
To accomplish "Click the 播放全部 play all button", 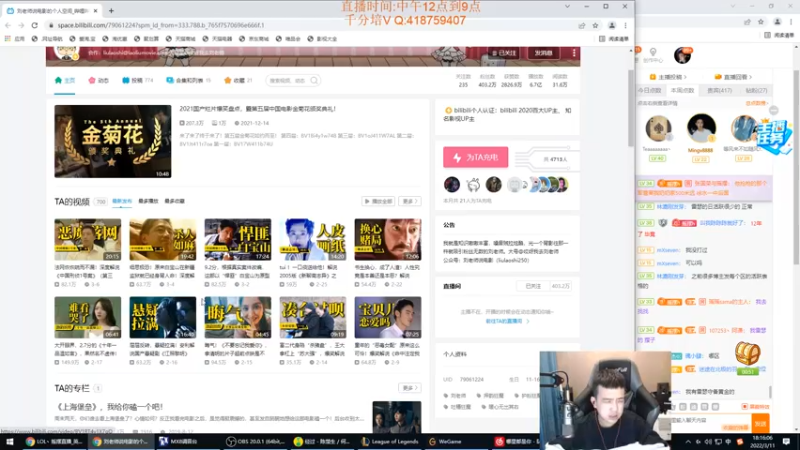I will pyautogui.click(x=378, y=202).
